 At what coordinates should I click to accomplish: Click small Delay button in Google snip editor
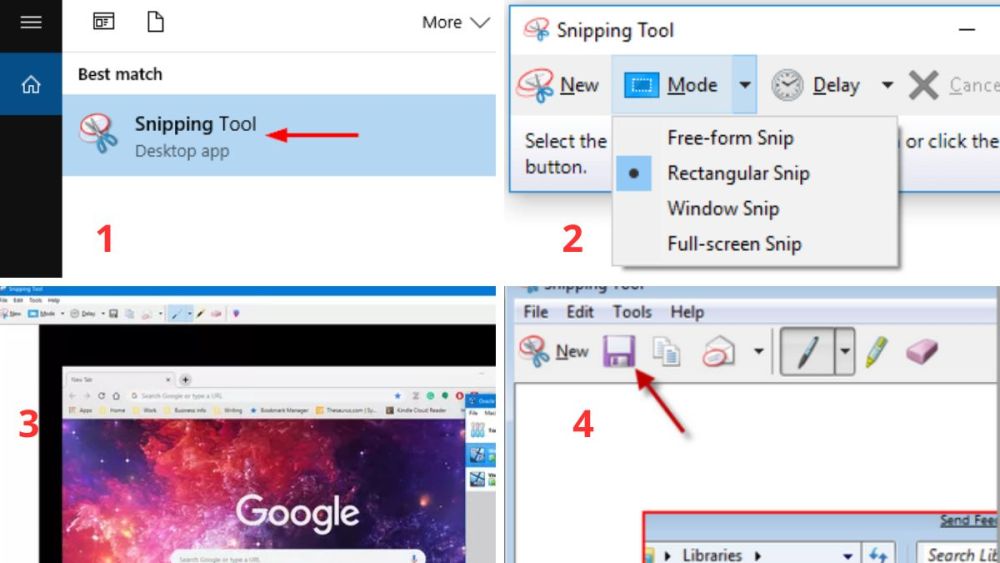[83, 314]
